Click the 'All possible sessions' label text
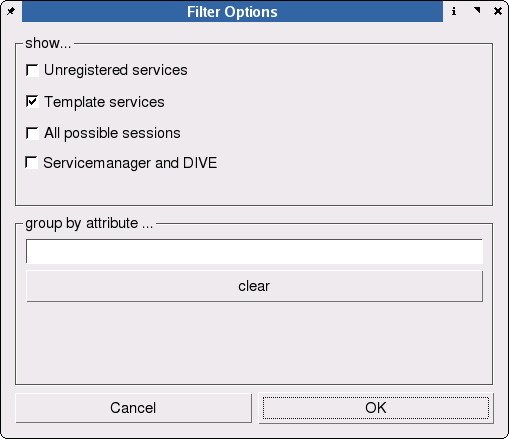Screen dimensions: 509x439 tap(112, 133)
